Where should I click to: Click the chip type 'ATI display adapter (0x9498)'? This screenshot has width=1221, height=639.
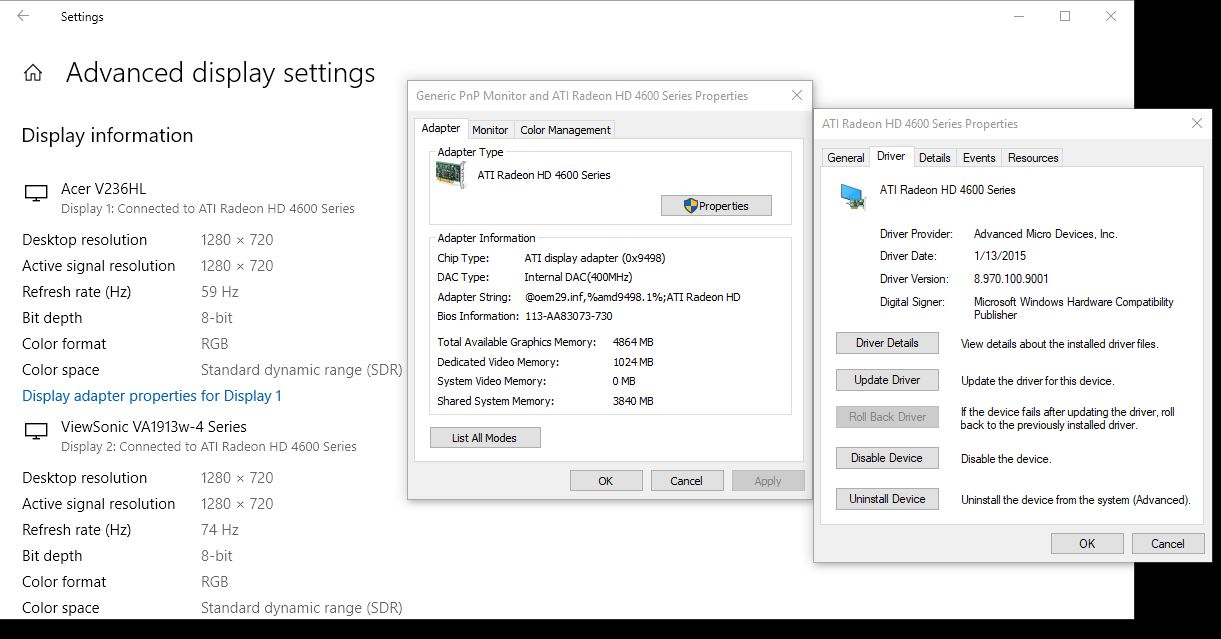click(595, 258)
